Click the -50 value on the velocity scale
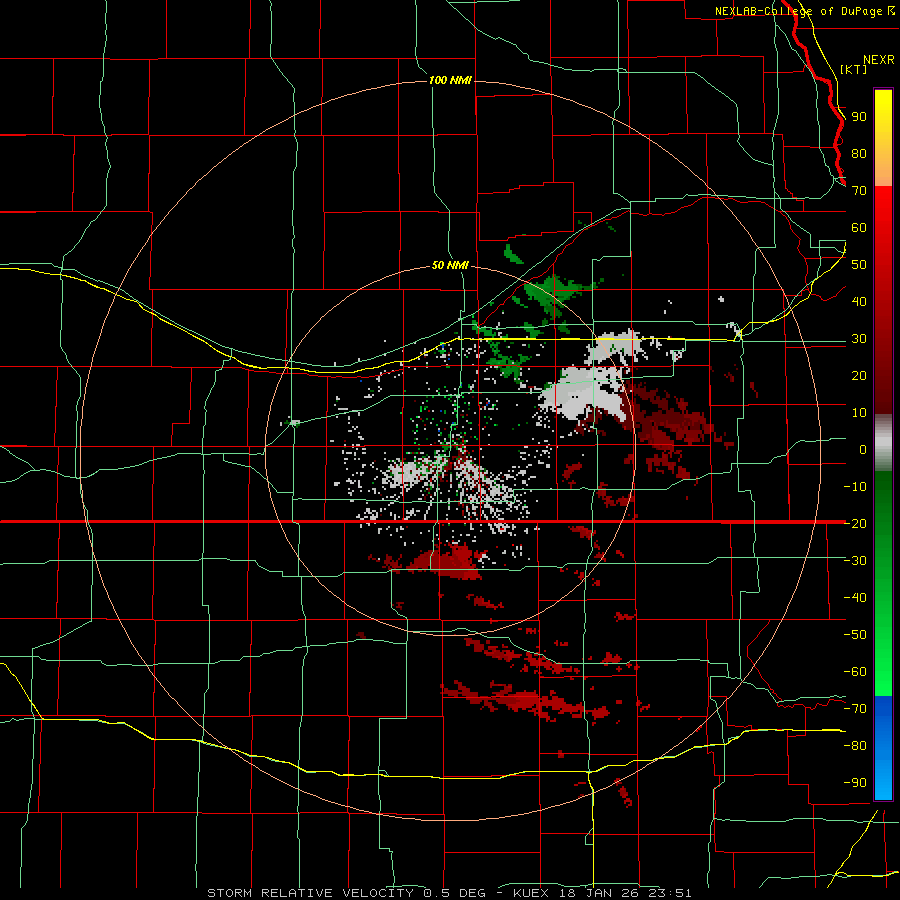This screenshot has height=900, width=900. click(x=855, y=635)
